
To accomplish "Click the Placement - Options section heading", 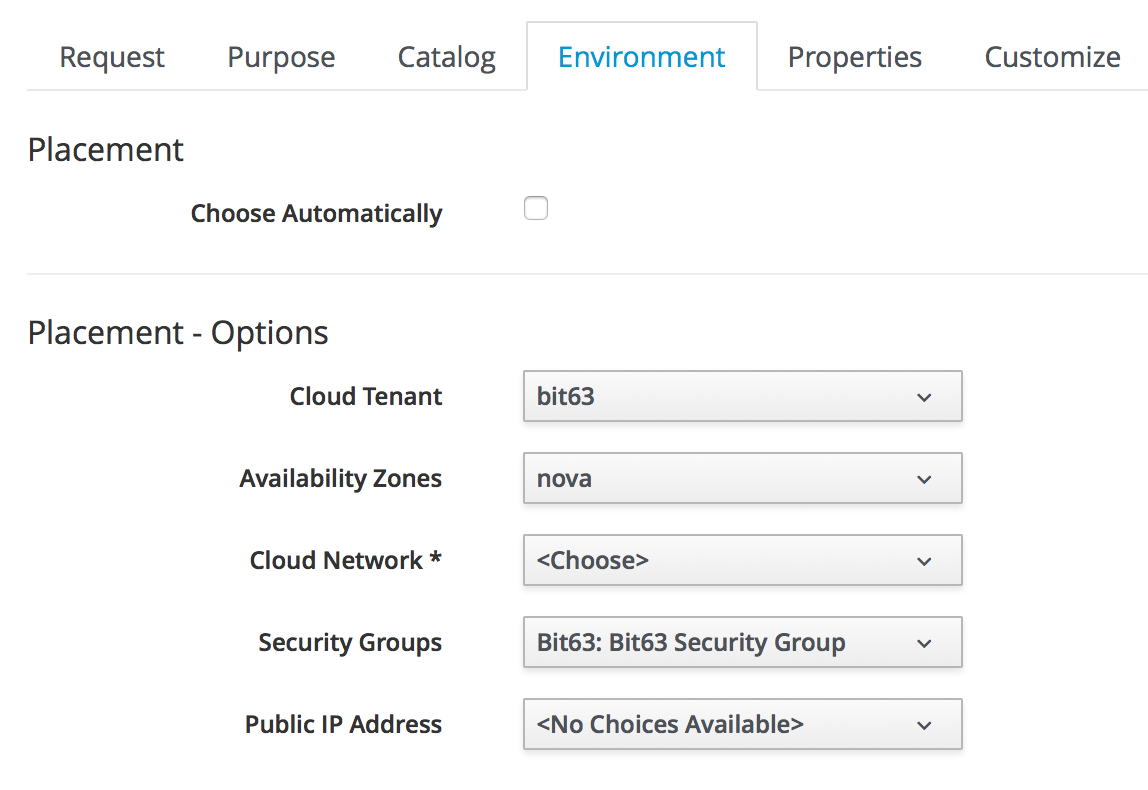I will pos(178,333).
